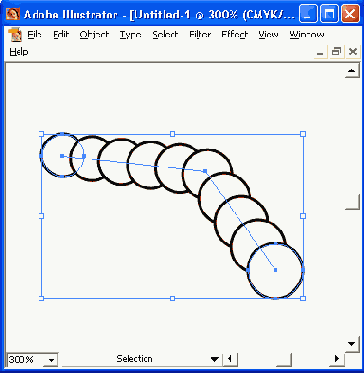Click the bottom-left bounding box handle

pos(41,298)
